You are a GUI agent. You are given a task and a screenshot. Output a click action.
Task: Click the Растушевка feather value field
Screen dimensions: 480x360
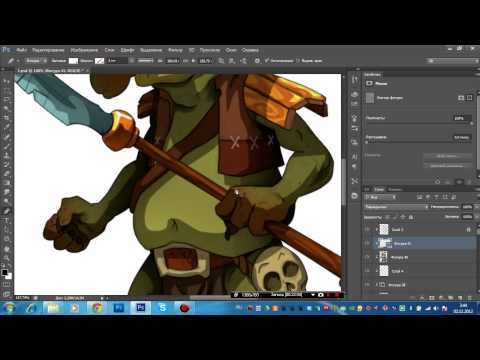462,137
